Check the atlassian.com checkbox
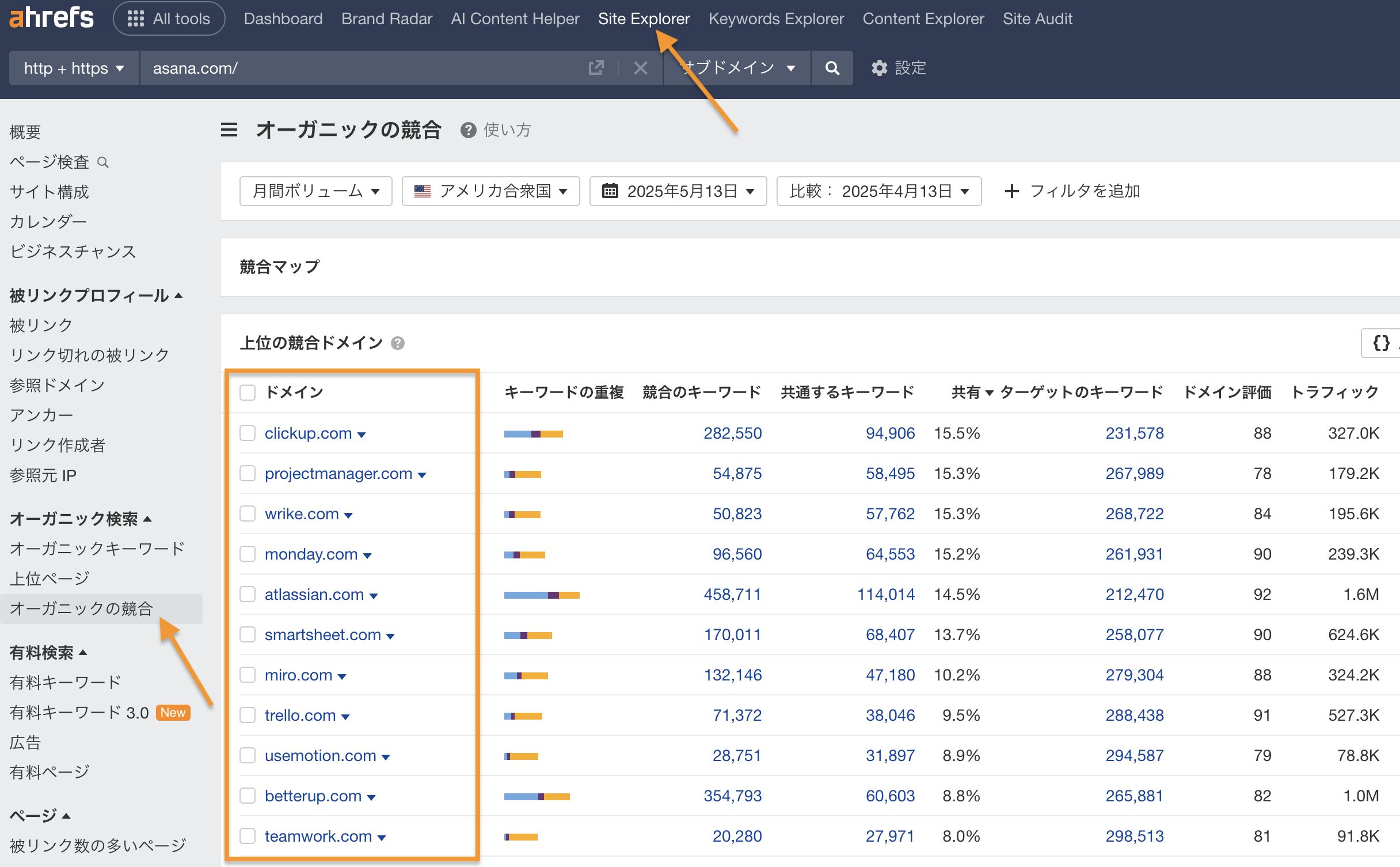Viewport: 1400px width, 867px height. pyautogui.click(x=248, y=594)
